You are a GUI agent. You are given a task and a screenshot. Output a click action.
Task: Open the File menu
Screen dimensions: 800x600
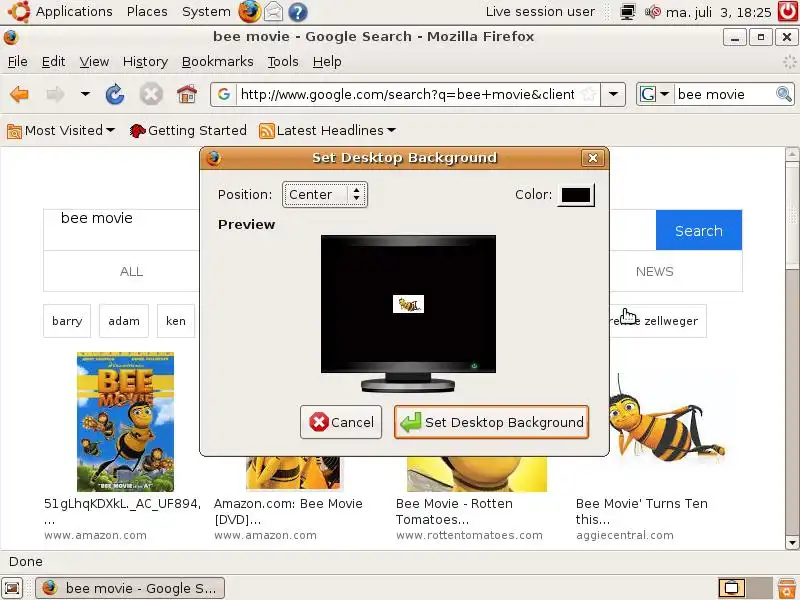pyautogui.click(x=18, y=62)
